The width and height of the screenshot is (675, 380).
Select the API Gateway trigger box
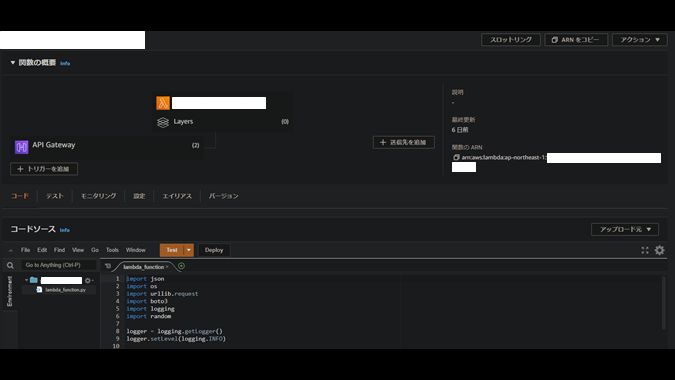click(x=107, y=147)
